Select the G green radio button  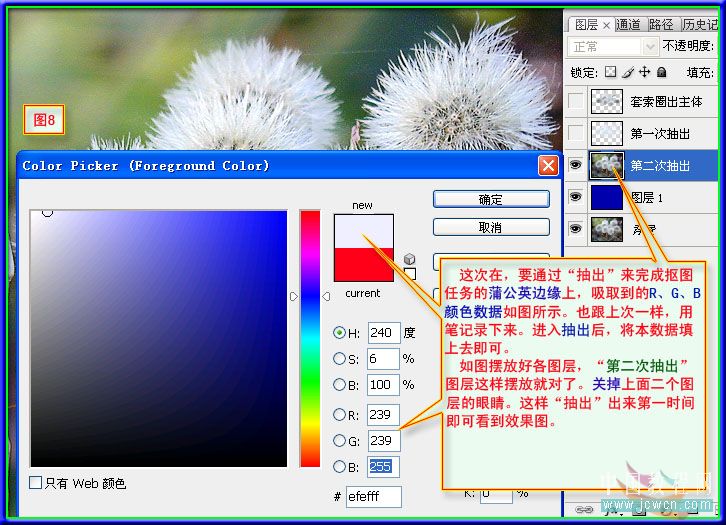(x=339, y=440)
